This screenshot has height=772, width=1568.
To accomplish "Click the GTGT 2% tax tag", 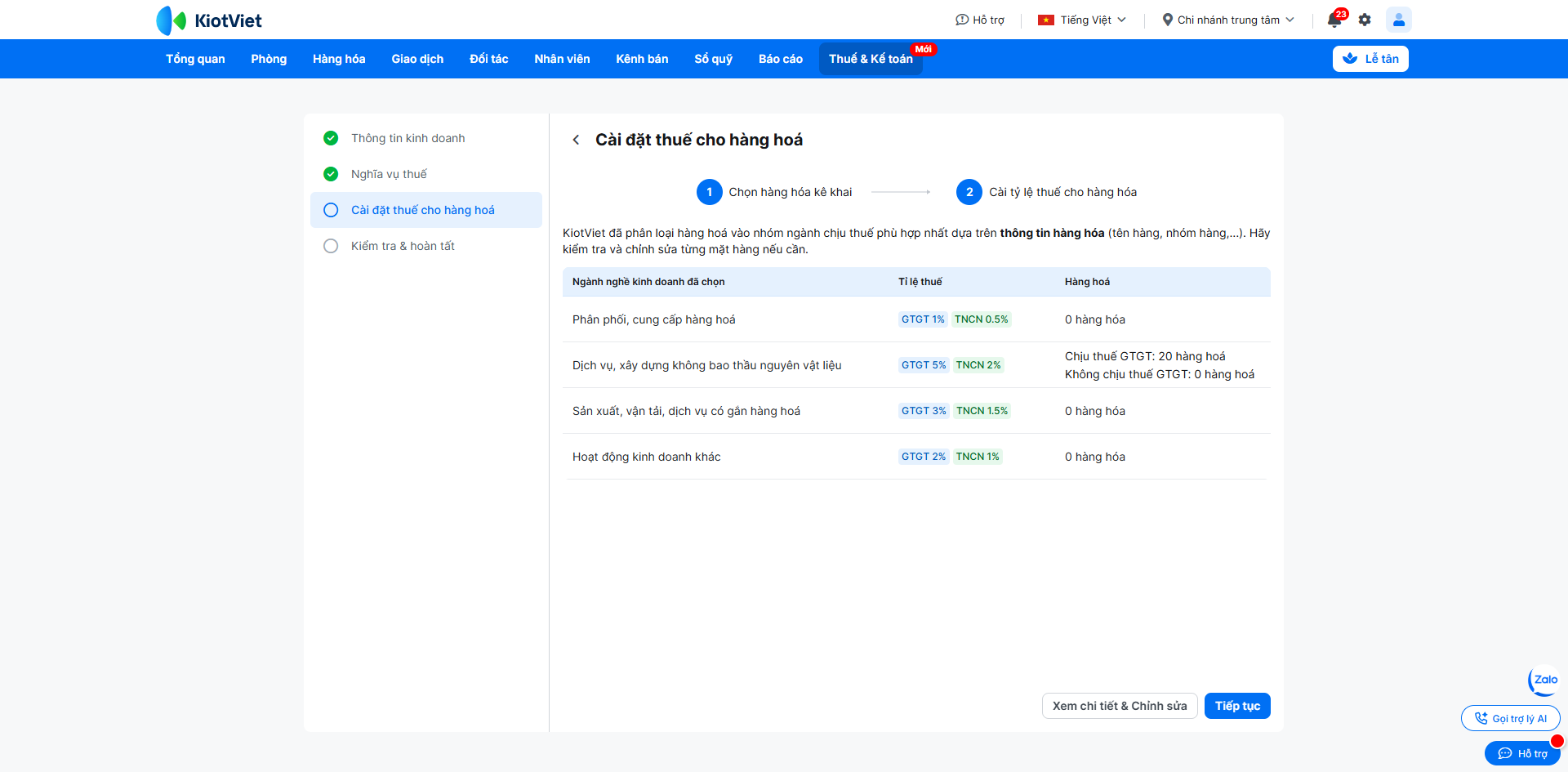I will (x=924, y=457).
